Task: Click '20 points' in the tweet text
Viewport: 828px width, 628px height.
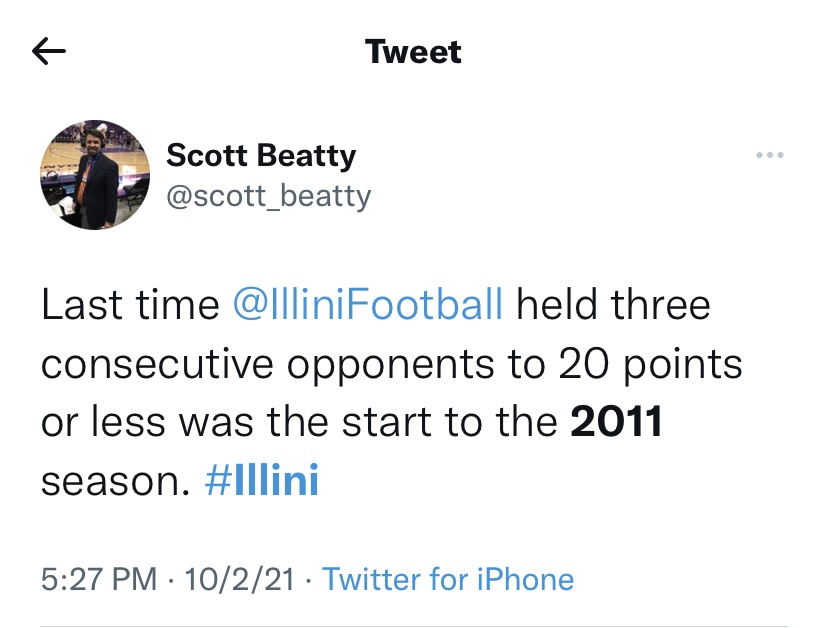Action: pyautogui.click(x=635, y=365)
